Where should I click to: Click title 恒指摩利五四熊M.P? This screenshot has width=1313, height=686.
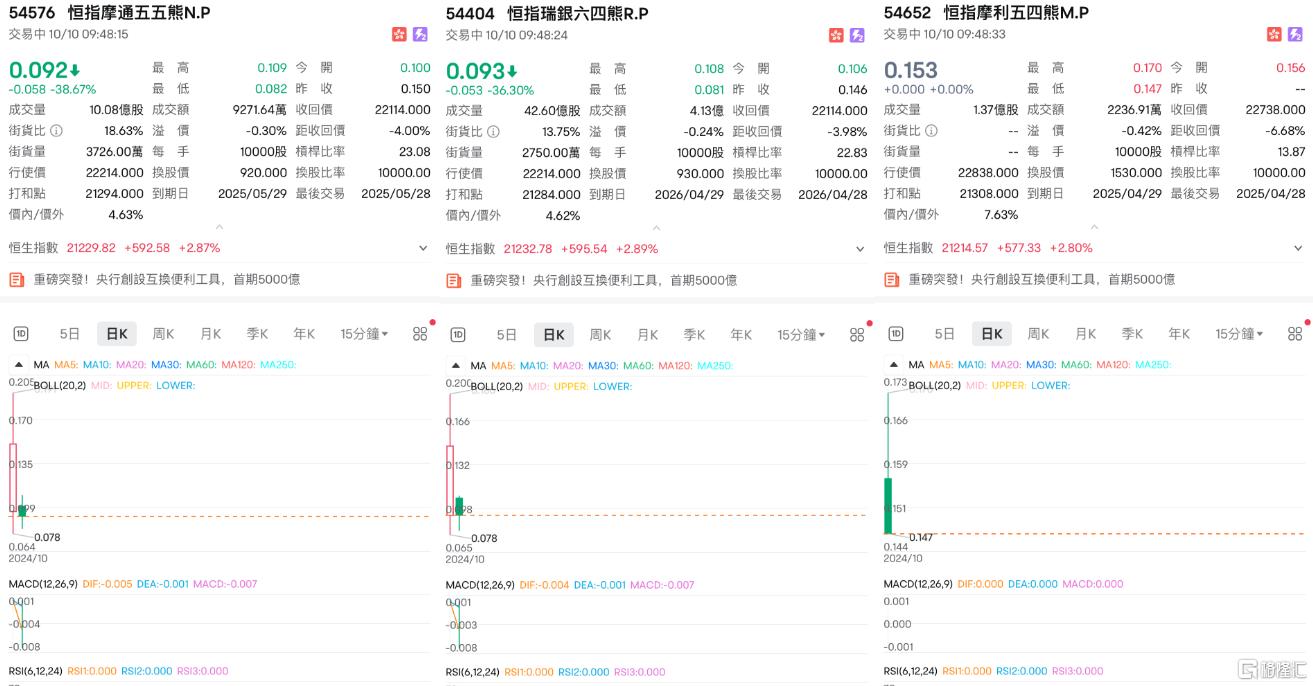[1016, 13]
